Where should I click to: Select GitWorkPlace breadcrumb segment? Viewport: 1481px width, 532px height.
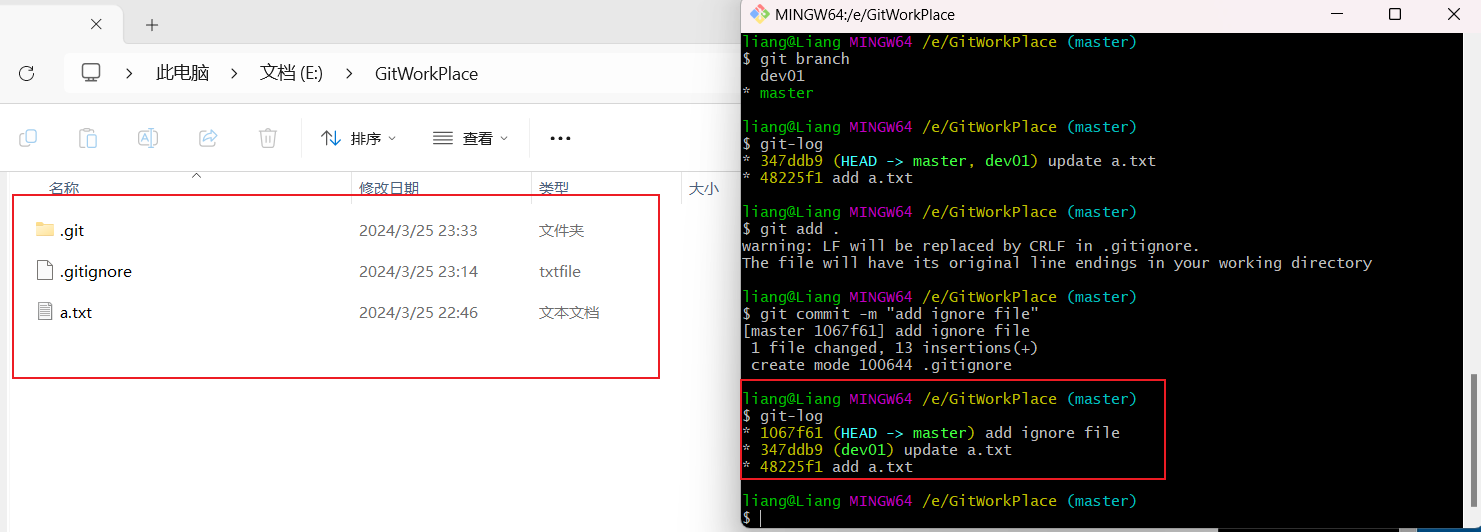[426, 73]
